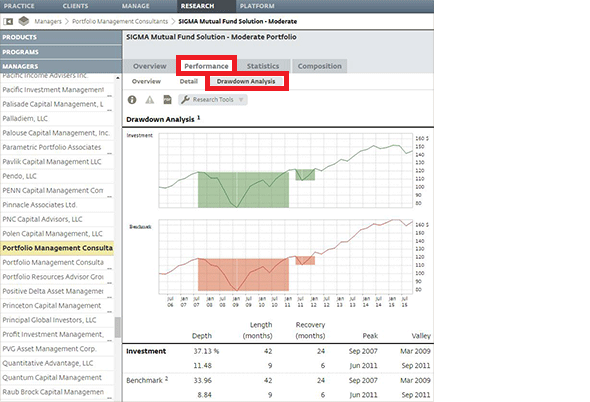Select highlighted Portfolio Management Consultants row
The width and height of the screenshot is (590, 402).
(57, 248)
